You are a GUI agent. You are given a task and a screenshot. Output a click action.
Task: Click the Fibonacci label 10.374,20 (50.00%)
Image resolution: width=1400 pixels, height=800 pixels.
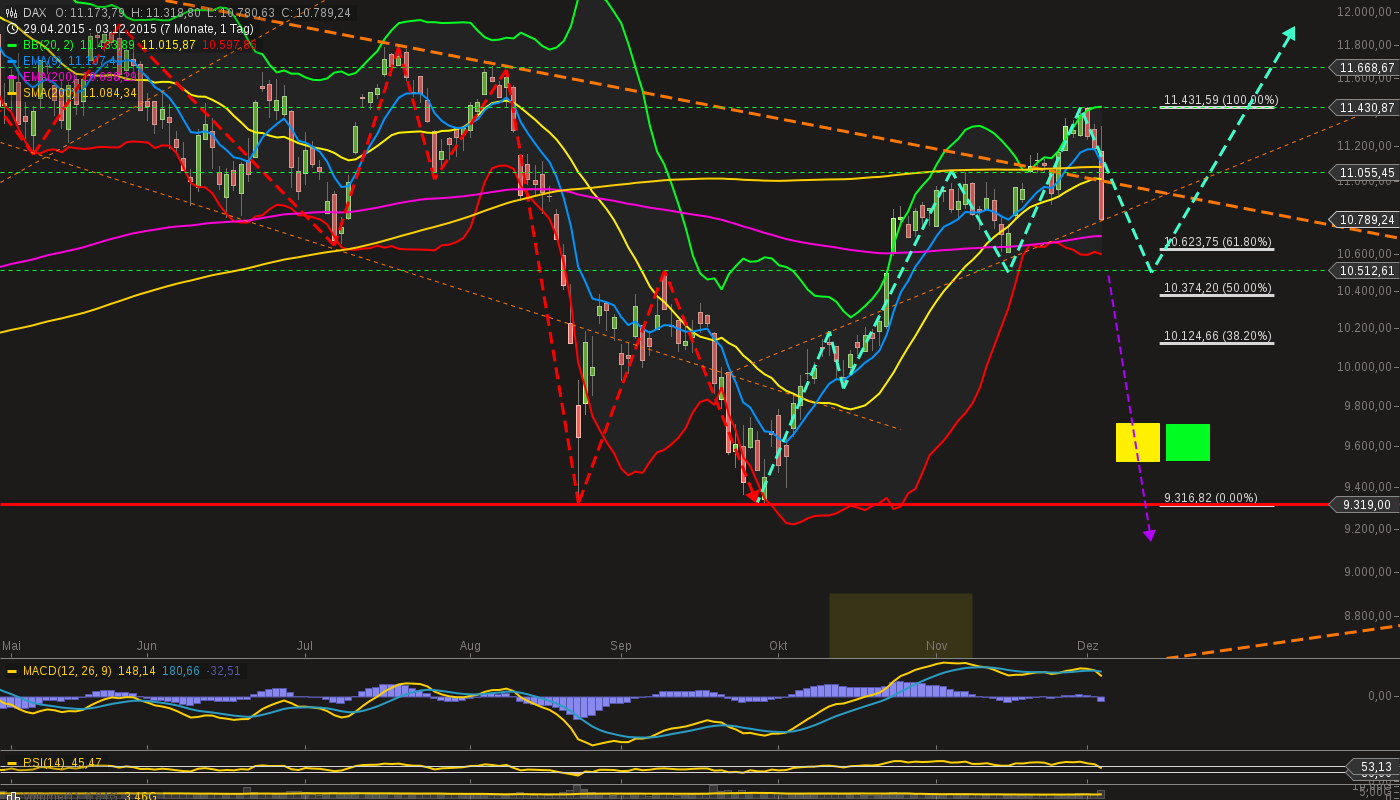[x=1217, y=288]
